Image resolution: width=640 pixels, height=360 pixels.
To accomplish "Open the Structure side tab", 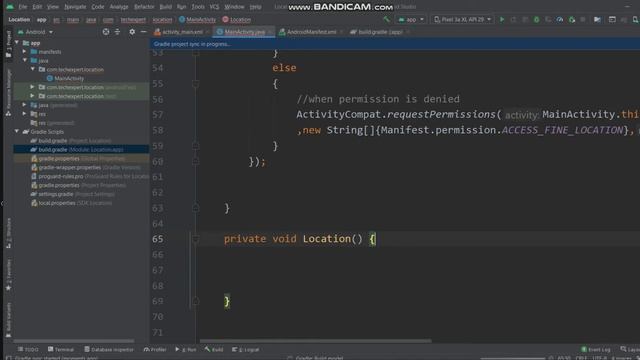I will click(9, 233).
